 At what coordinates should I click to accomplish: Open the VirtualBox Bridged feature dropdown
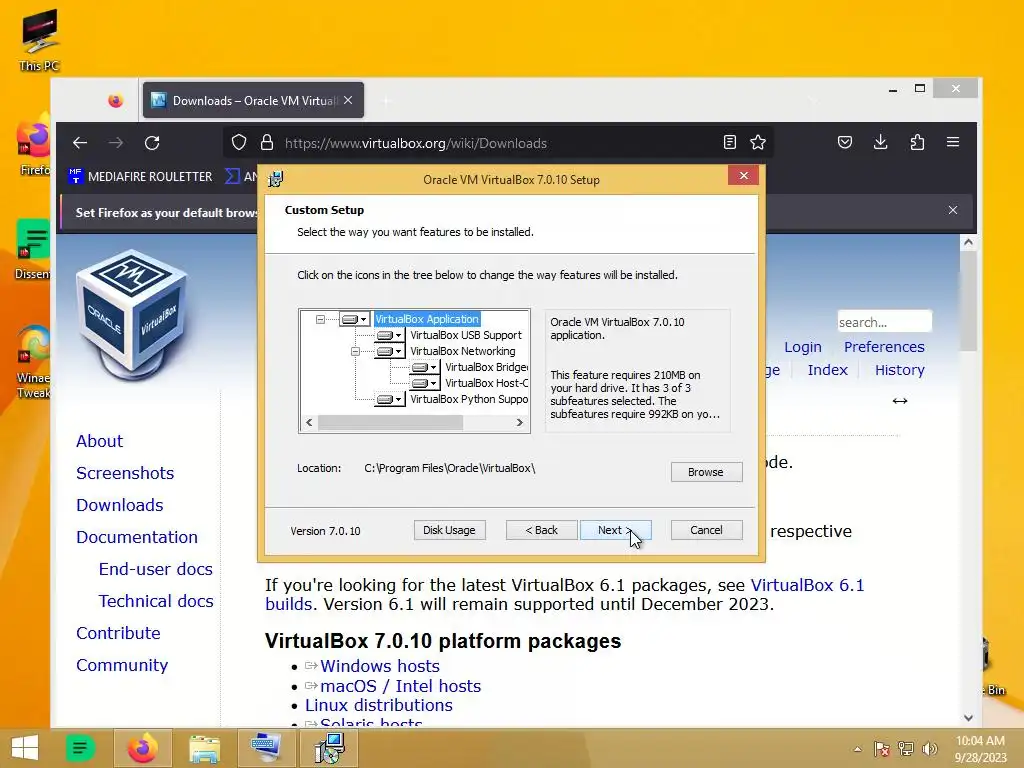425,367
